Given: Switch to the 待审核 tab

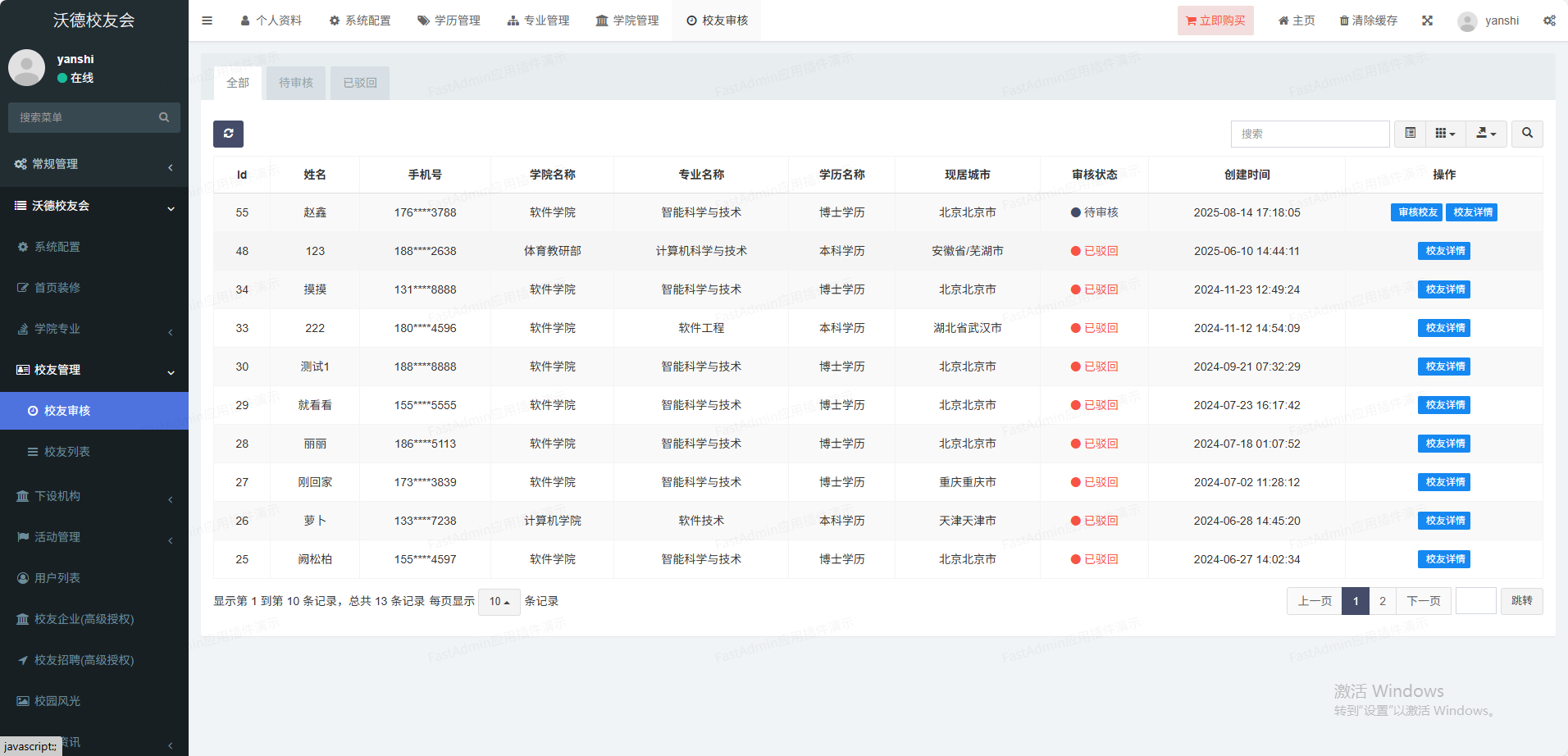Looking at the screenshot, I should [x=295, y=83].
